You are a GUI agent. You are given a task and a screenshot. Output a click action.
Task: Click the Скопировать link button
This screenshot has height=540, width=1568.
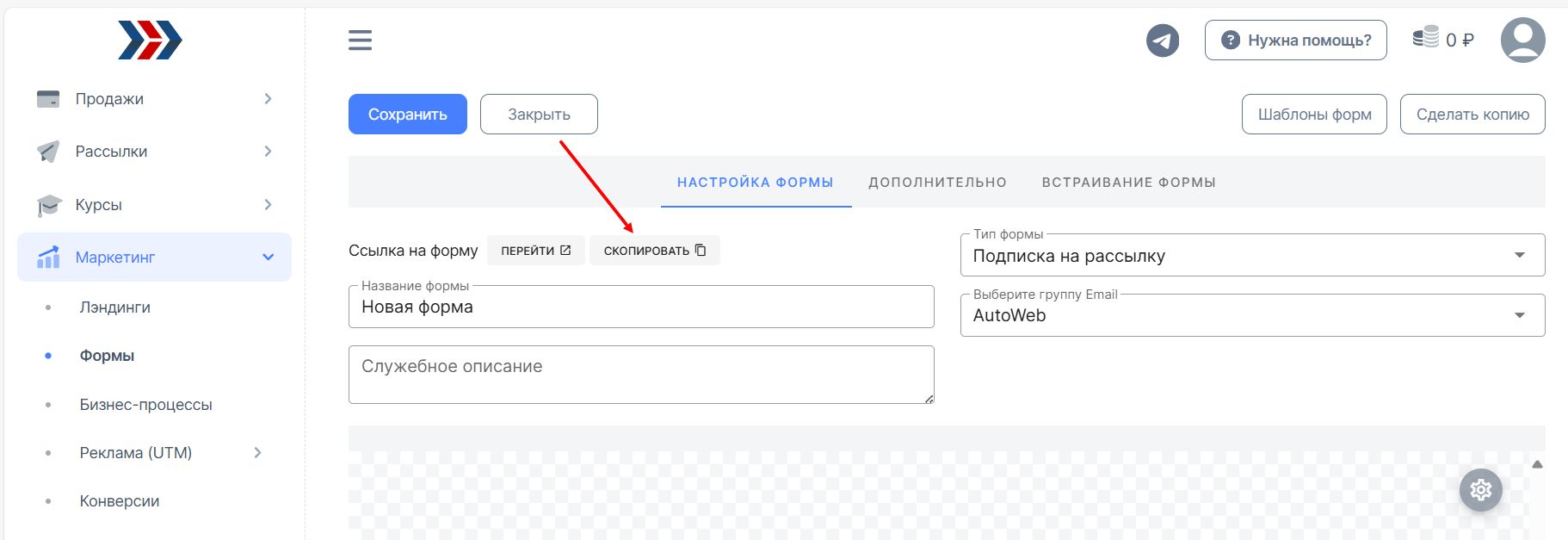[x=655, y=251]
